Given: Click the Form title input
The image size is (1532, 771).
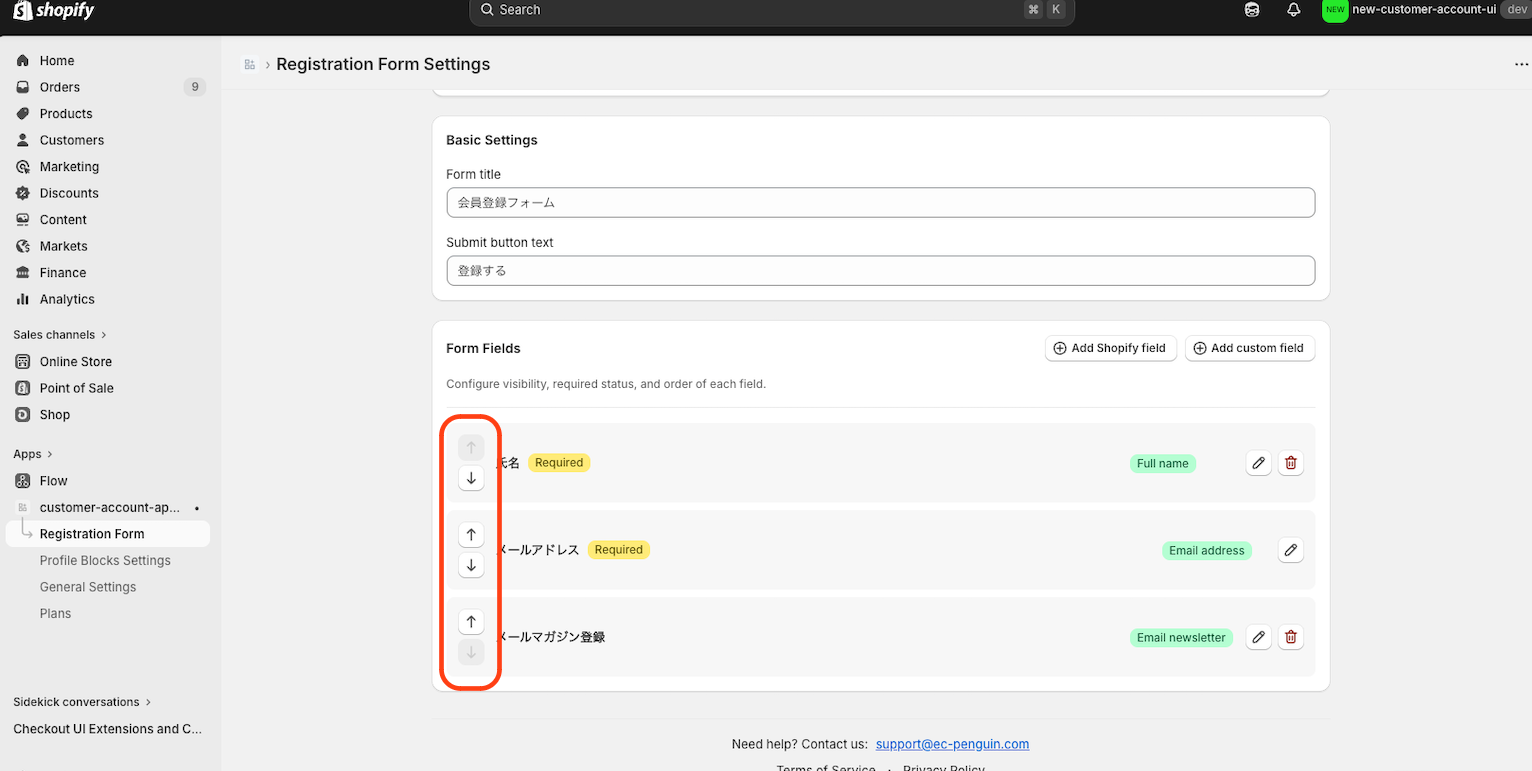Looking at the screenshot, I should [880, 202].
